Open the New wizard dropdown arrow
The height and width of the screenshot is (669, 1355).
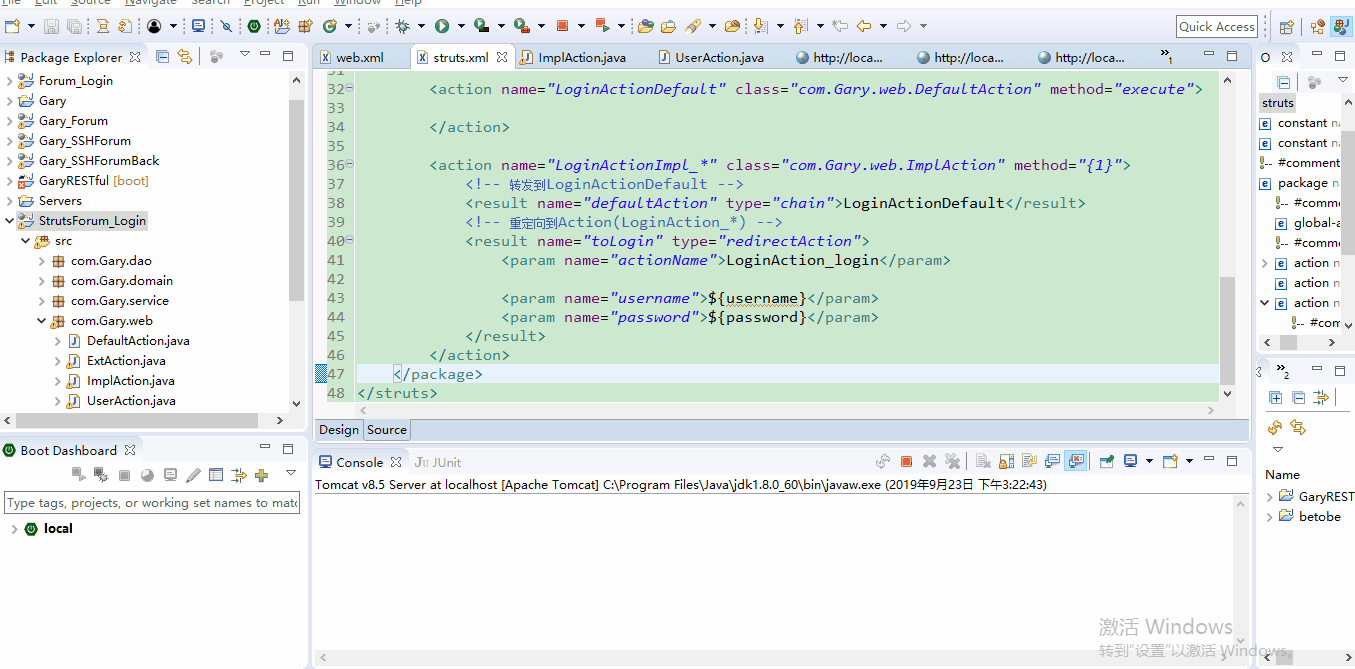tap(31, 26)
